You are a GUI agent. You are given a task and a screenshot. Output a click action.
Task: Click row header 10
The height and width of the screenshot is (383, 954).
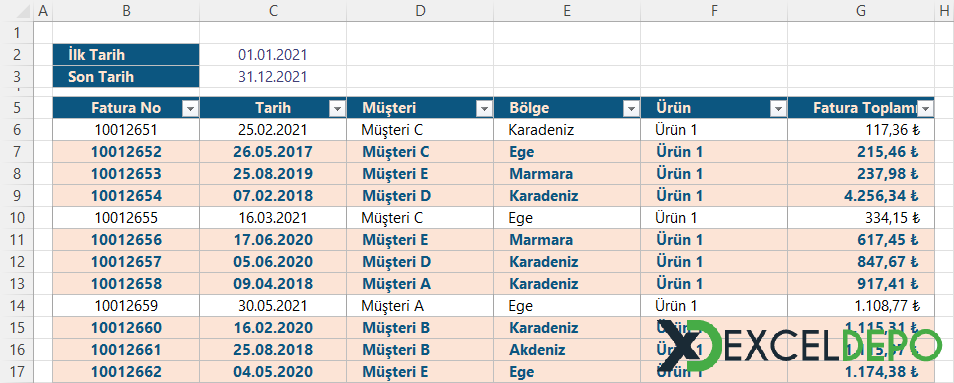16,218
